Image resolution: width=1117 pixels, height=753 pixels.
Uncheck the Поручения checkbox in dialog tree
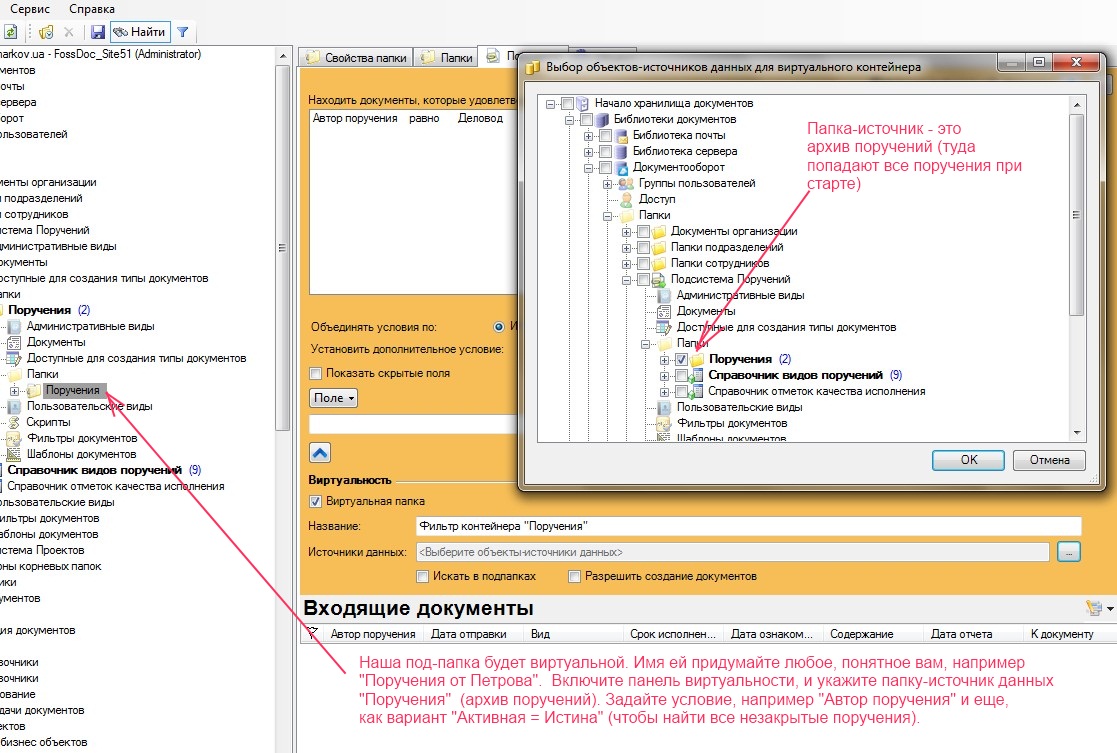click(681, 359)
